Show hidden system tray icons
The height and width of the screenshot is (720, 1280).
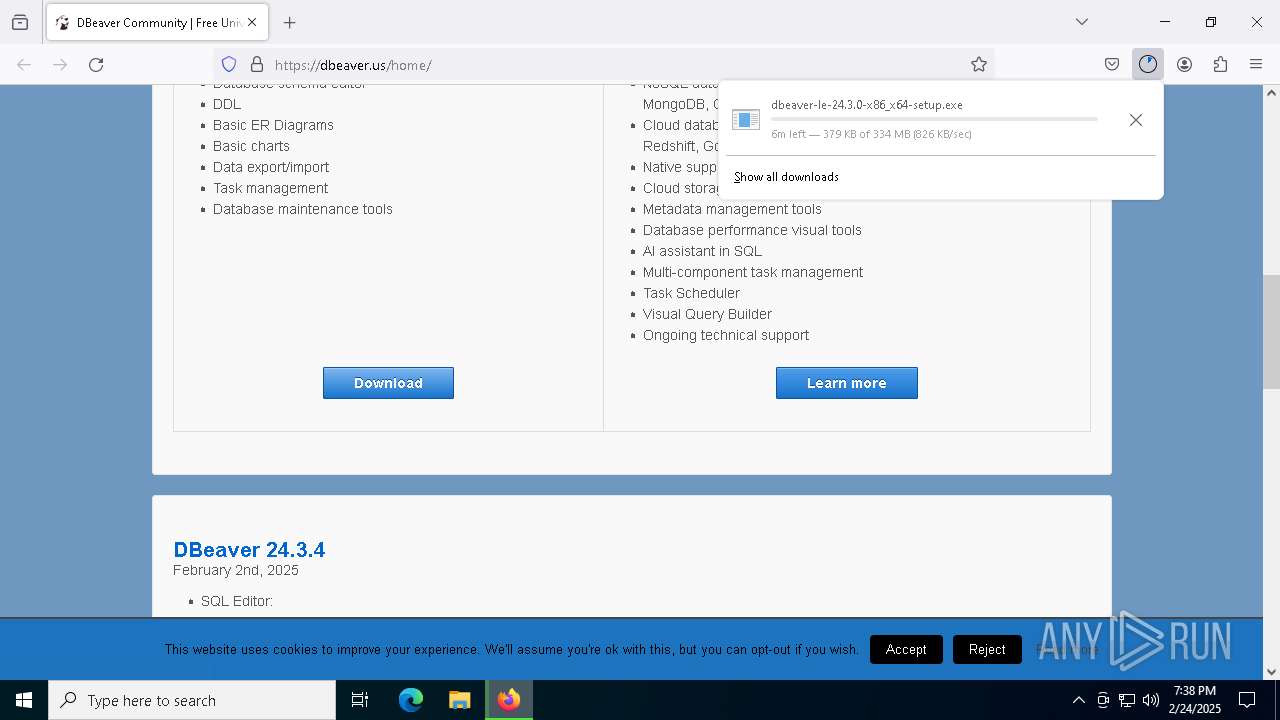coord(1078,700)
